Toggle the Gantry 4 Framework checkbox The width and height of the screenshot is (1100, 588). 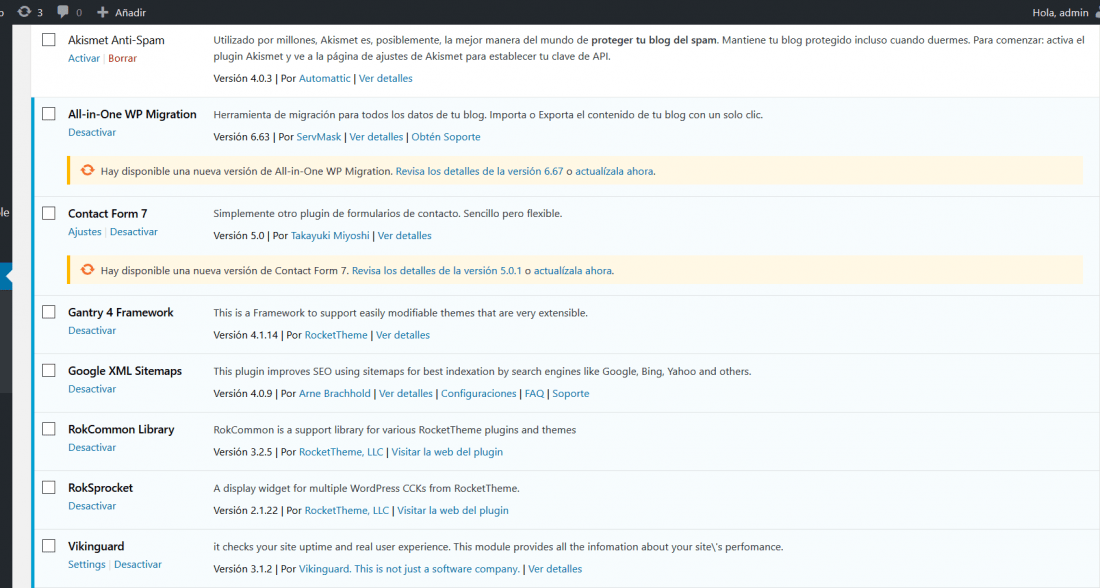[48, 312]
